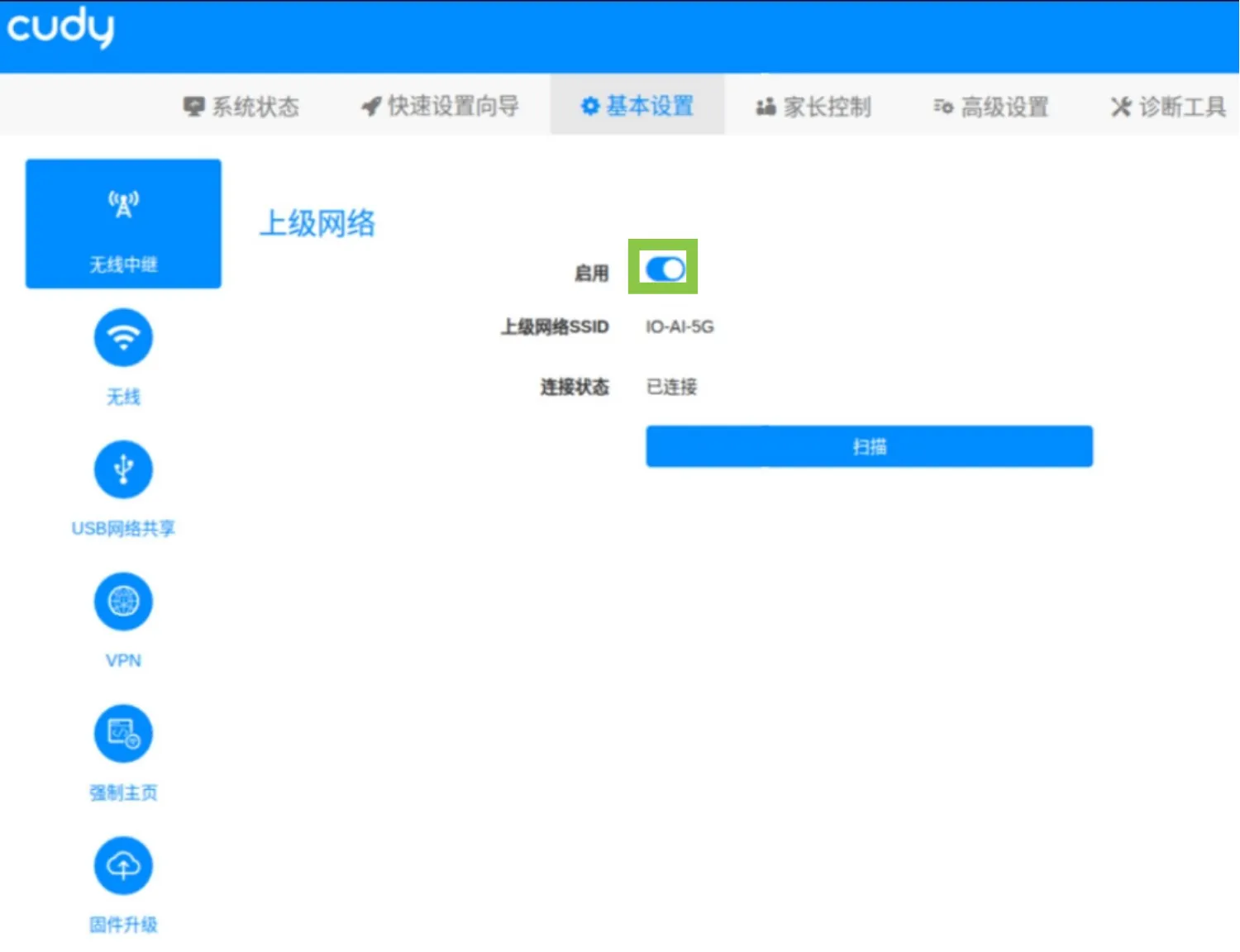Click the 固件升级 cloud upload icon
This screenshot has height=952, width=1240.
coord(123,866)
